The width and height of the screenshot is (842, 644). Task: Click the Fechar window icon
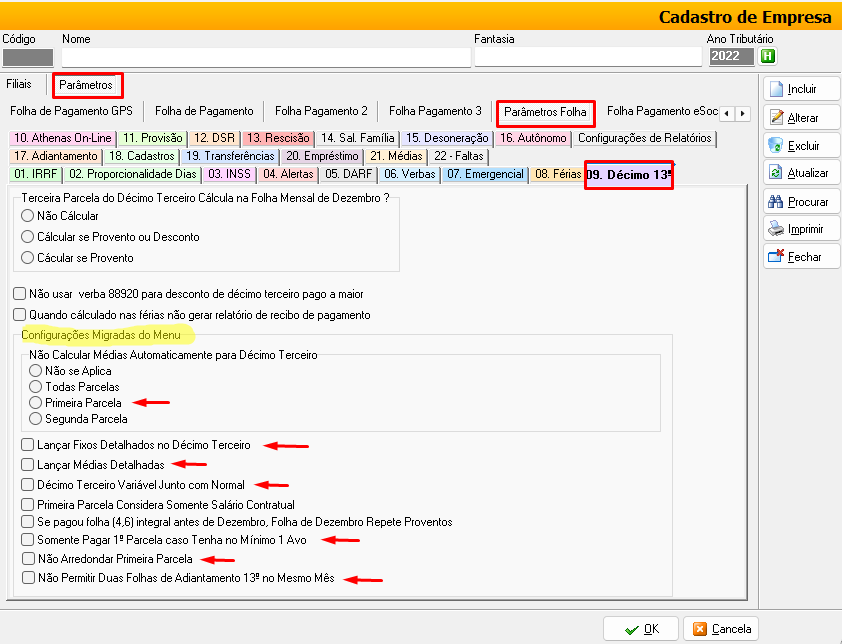(x=777, y=257)
